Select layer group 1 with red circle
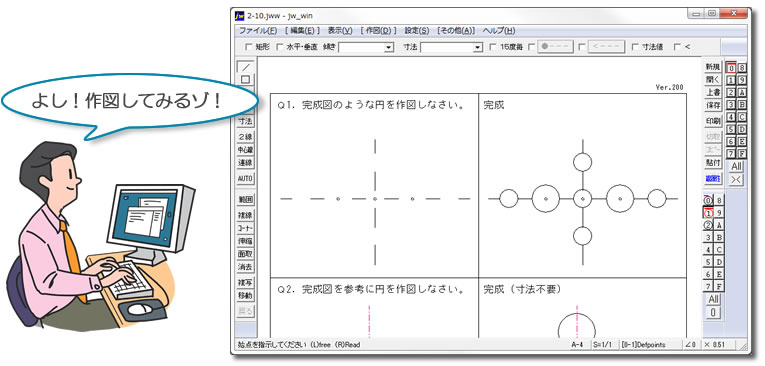Image resolution: width=765 pixels, height=366 pixels. tap(708, 213)
